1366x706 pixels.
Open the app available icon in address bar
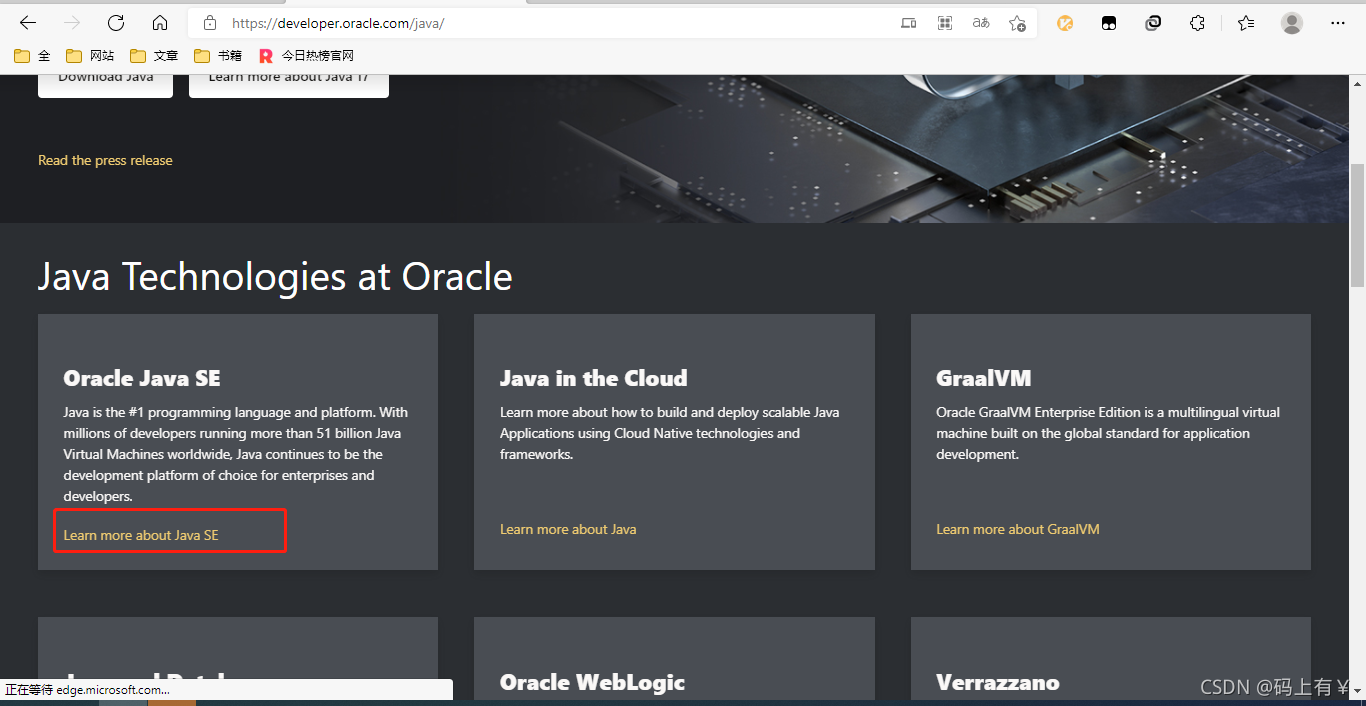[908, 23]
